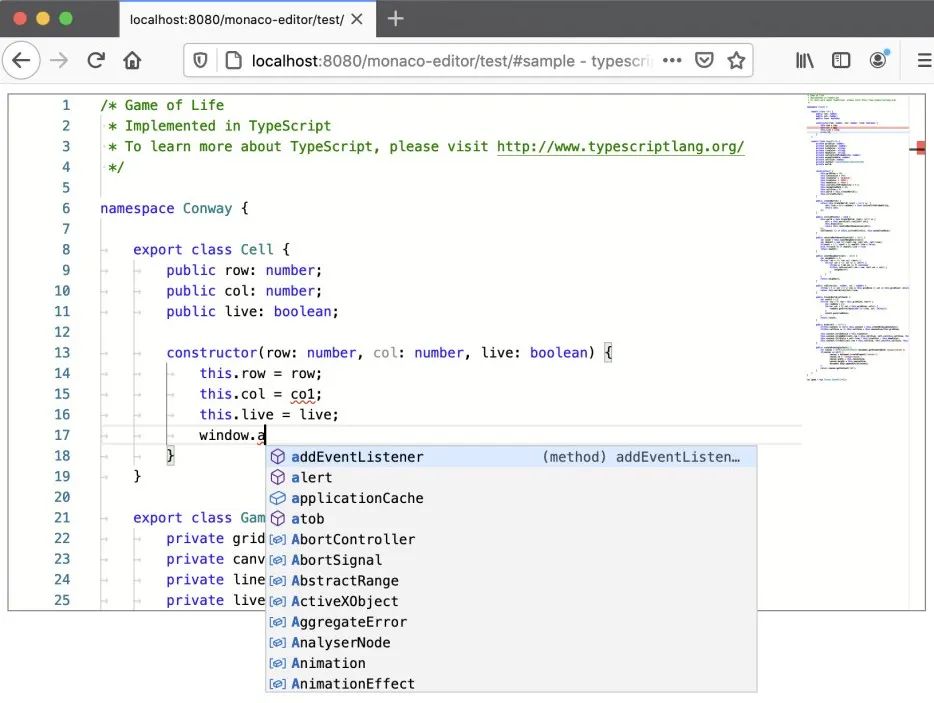The height and width of the screenshot is (703, 934).
Task: Open the Firefox home page icon
Action: click(x=132, y=60)
